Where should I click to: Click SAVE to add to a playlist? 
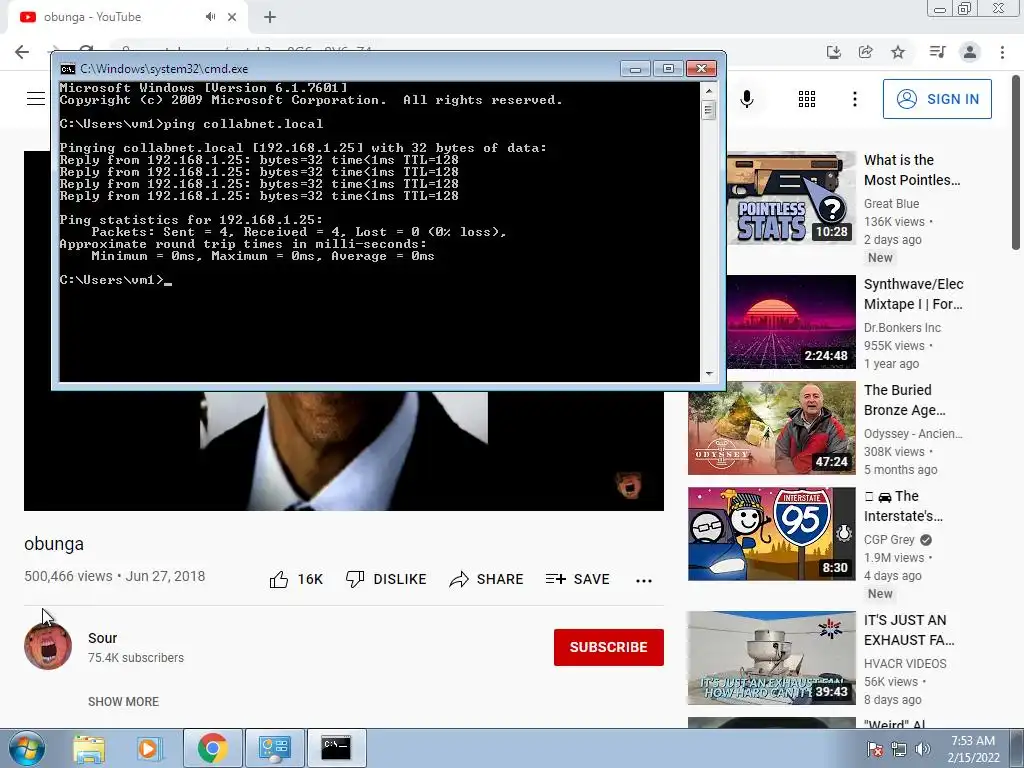point(578,579)
